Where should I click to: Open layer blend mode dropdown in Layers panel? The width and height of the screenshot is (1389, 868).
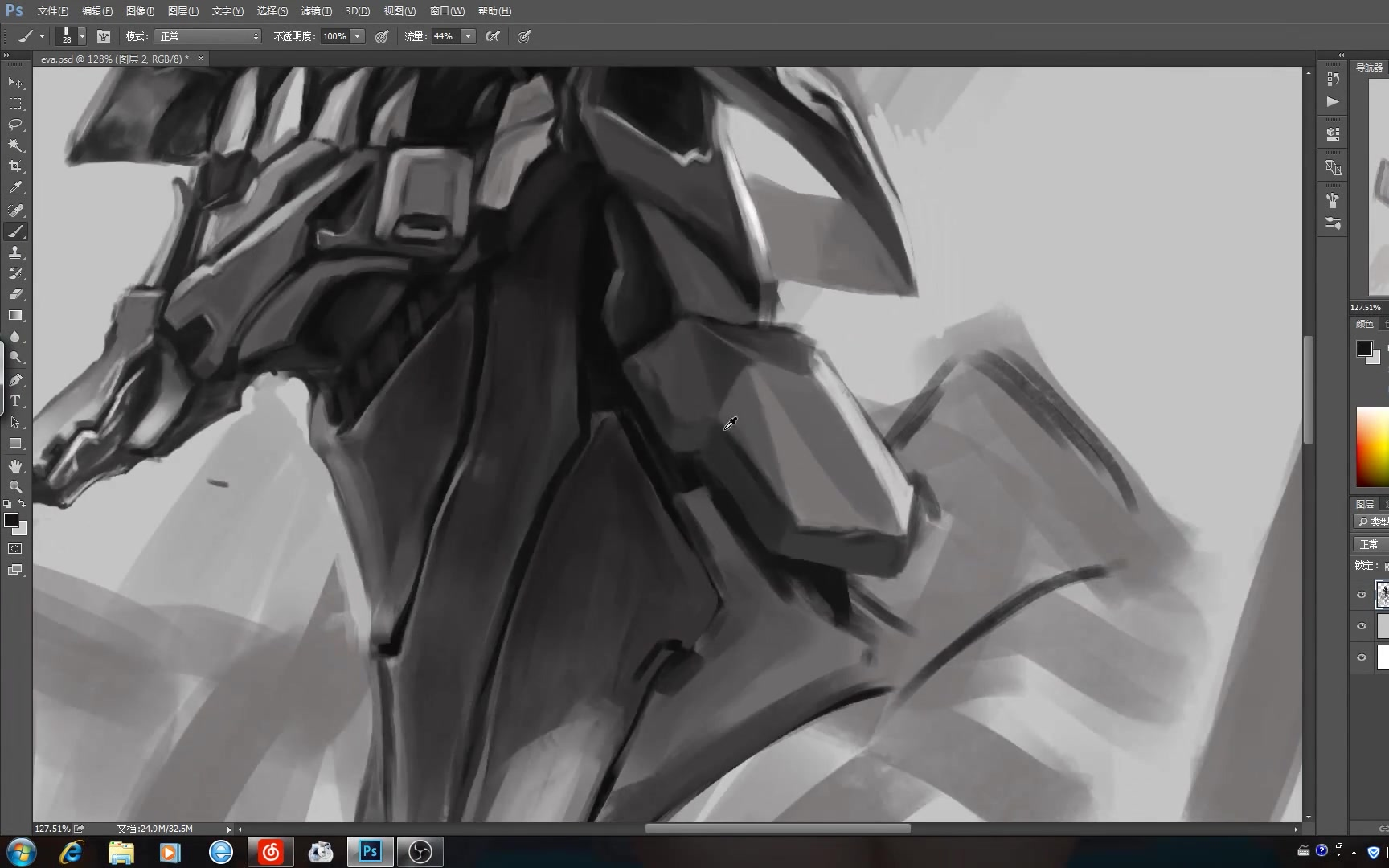coord(1371,544)
